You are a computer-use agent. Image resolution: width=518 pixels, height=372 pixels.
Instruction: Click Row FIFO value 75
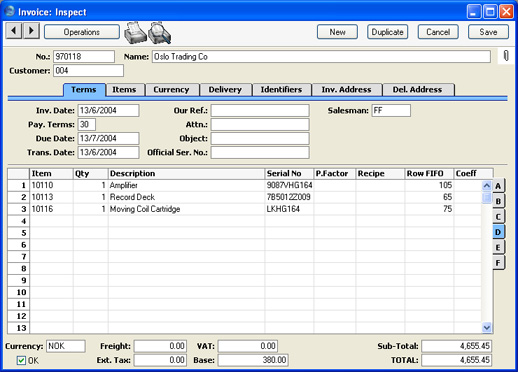pyautogui.click(x=429, y=209)
